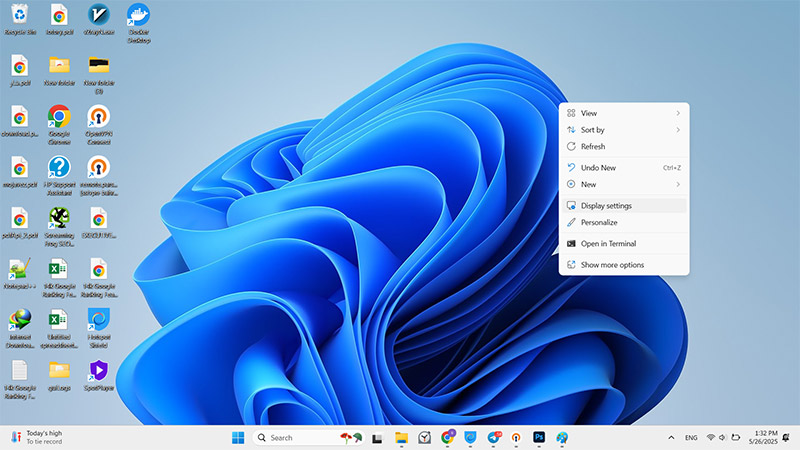Choose Refresh from the context menu
800x450 pixels.
(x=624, y=147)
